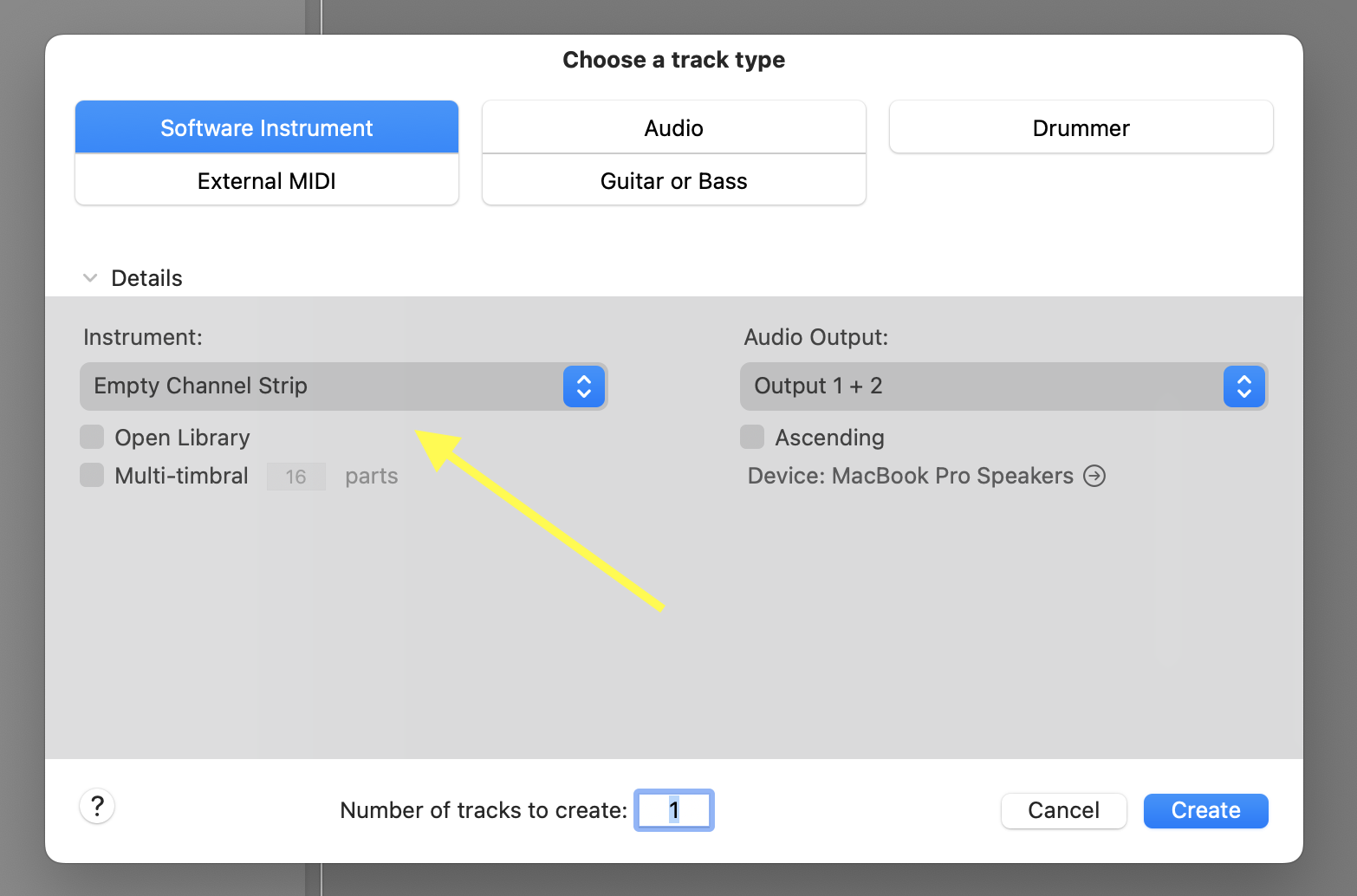Collapse the Details disclosure chevron
This screenshot has height=896, width=1357.
[90, 278]
